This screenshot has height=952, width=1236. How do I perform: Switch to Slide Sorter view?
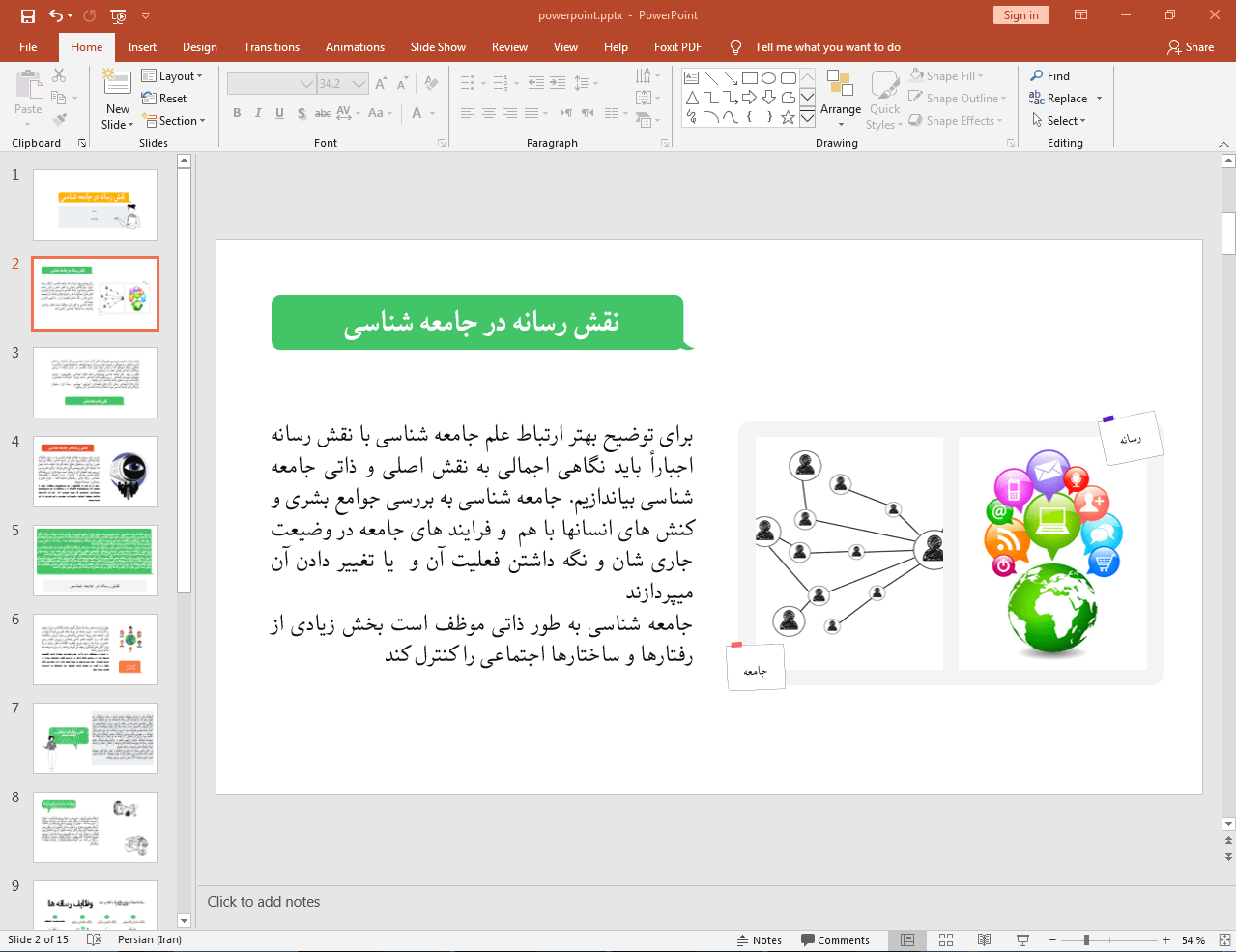click(946, 940)
